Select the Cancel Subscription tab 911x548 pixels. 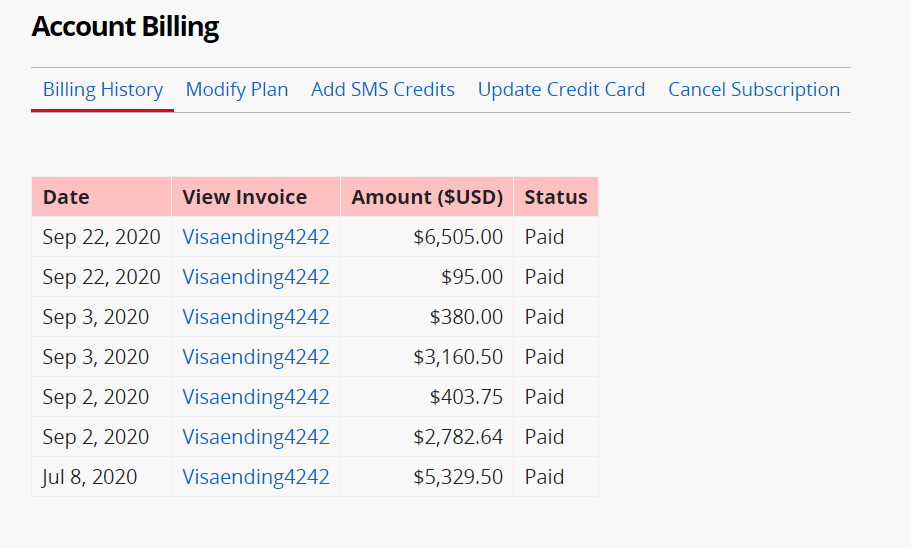click(x=754, y=89)
